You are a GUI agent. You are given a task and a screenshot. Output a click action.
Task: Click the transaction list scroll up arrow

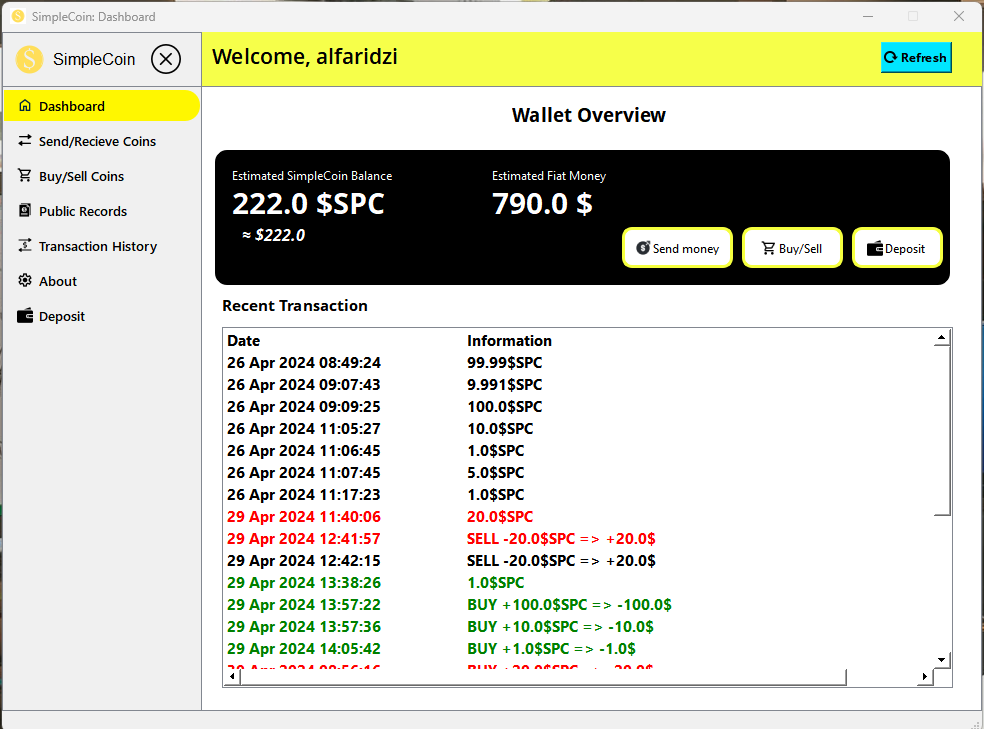(941, 338)
